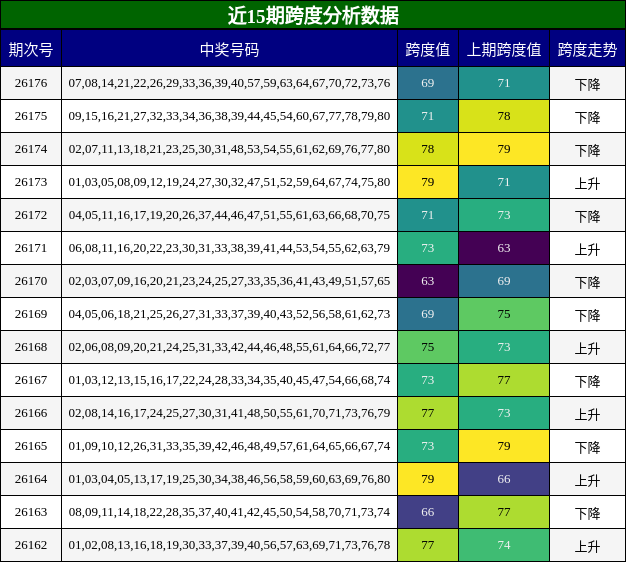626x562 pixels.
Task: Click previous span value 74 in row 26162
Action: point(504,545)
